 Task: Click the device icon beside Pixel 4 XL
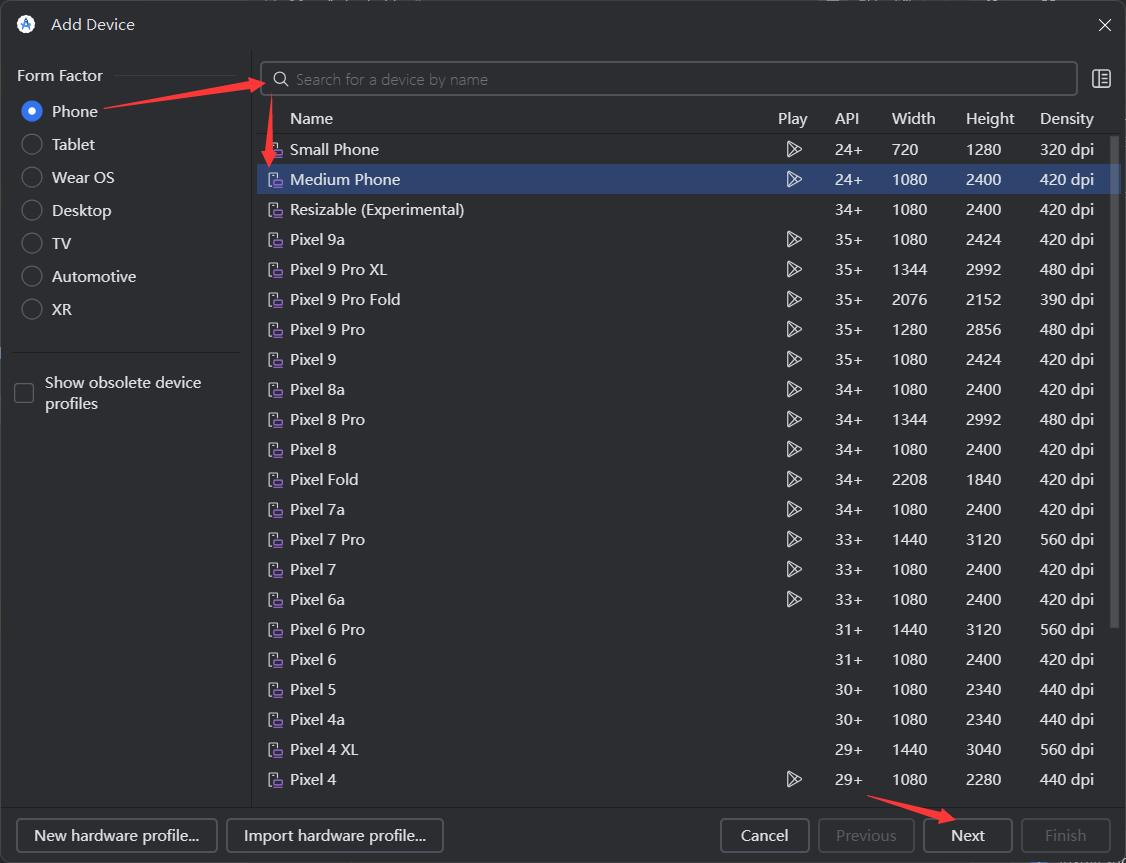tap(275, 750)
